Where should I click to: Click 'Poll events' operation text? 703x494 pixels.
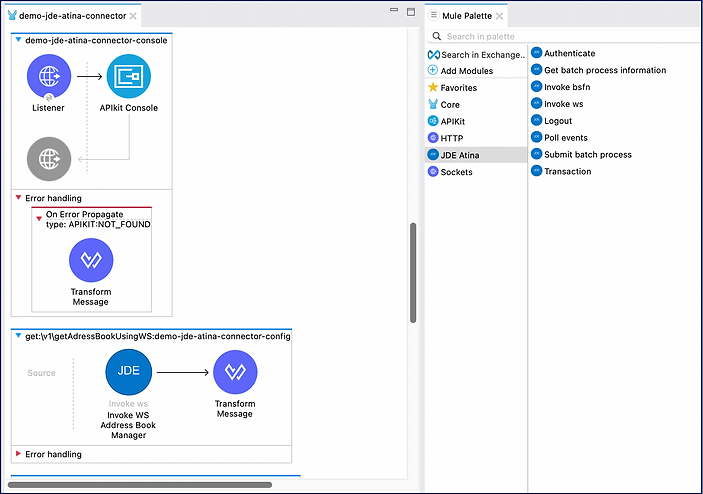[x=566, y=138]
